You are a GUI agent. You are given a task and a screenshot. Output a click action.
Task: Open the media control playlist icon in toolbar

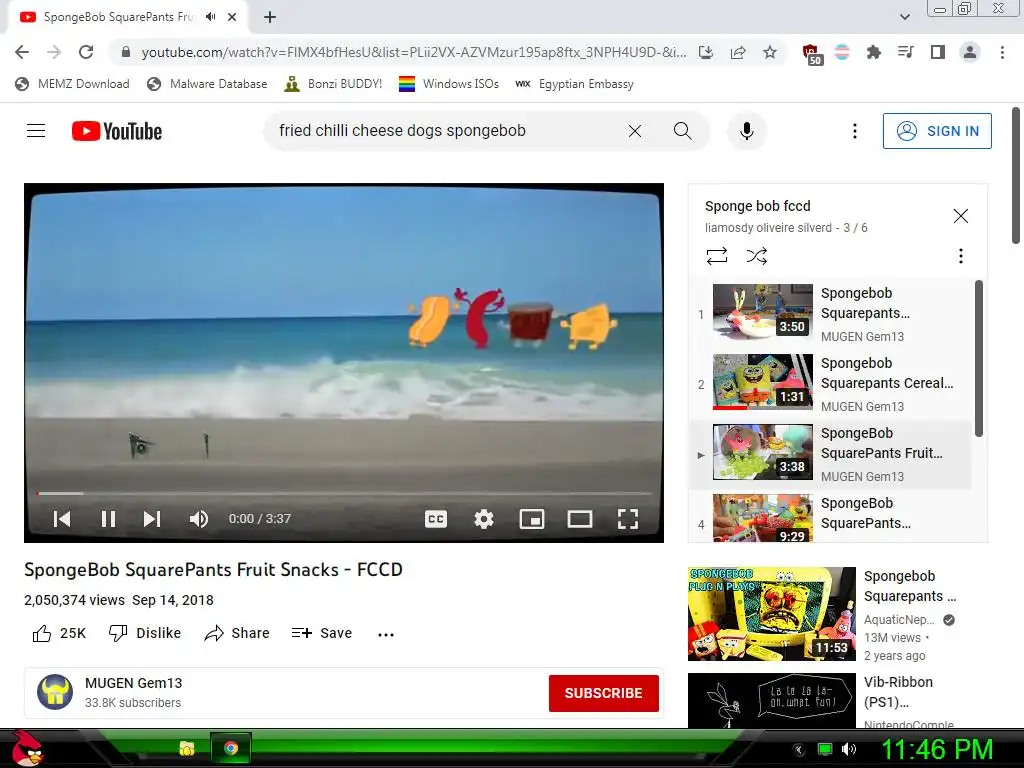905,52
